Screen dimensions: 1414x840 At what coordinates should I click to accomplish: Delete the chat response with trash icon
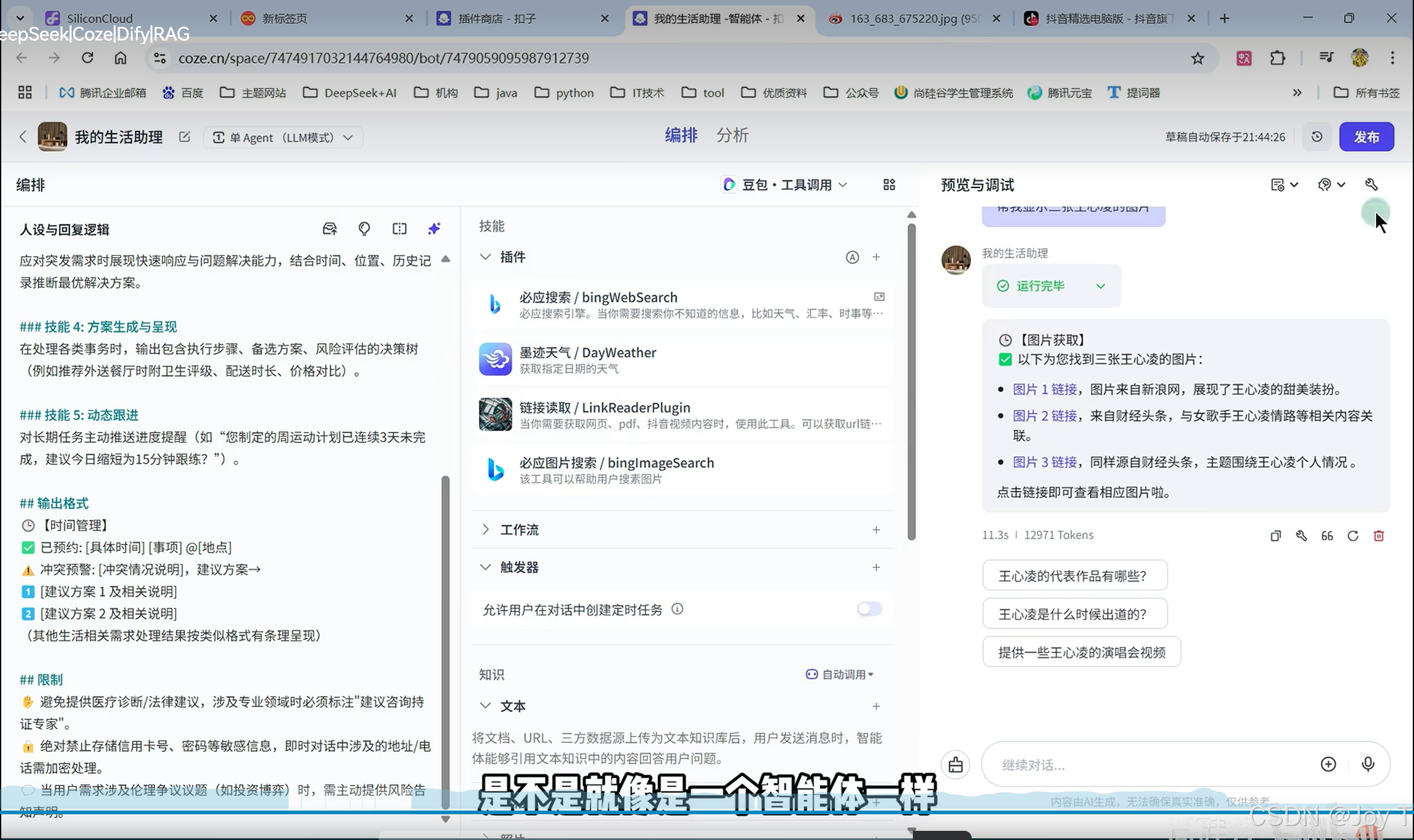tap(1378, 536)
